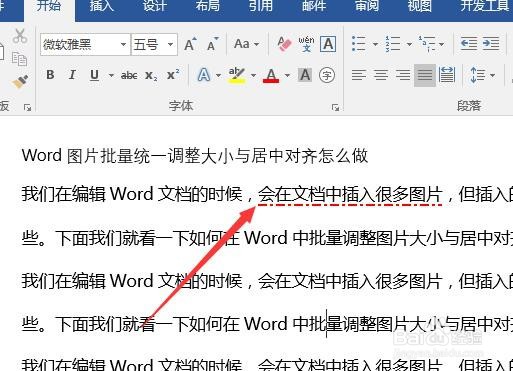Screen dimensions: 513x371
Task: Open highlight color dropdown arrow
Action: 253,76
